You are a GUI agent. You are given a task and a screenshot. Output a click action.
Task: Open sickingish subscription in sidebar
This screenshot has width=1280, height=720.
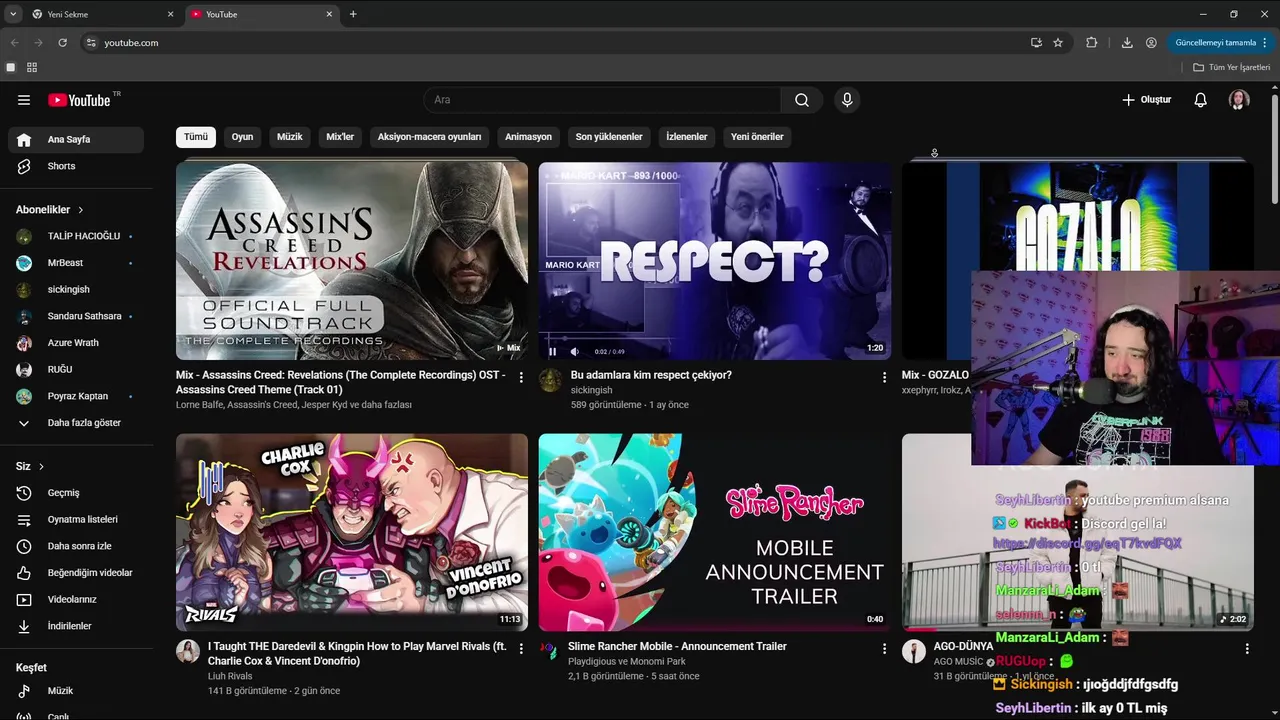click(x=76, y=289)
